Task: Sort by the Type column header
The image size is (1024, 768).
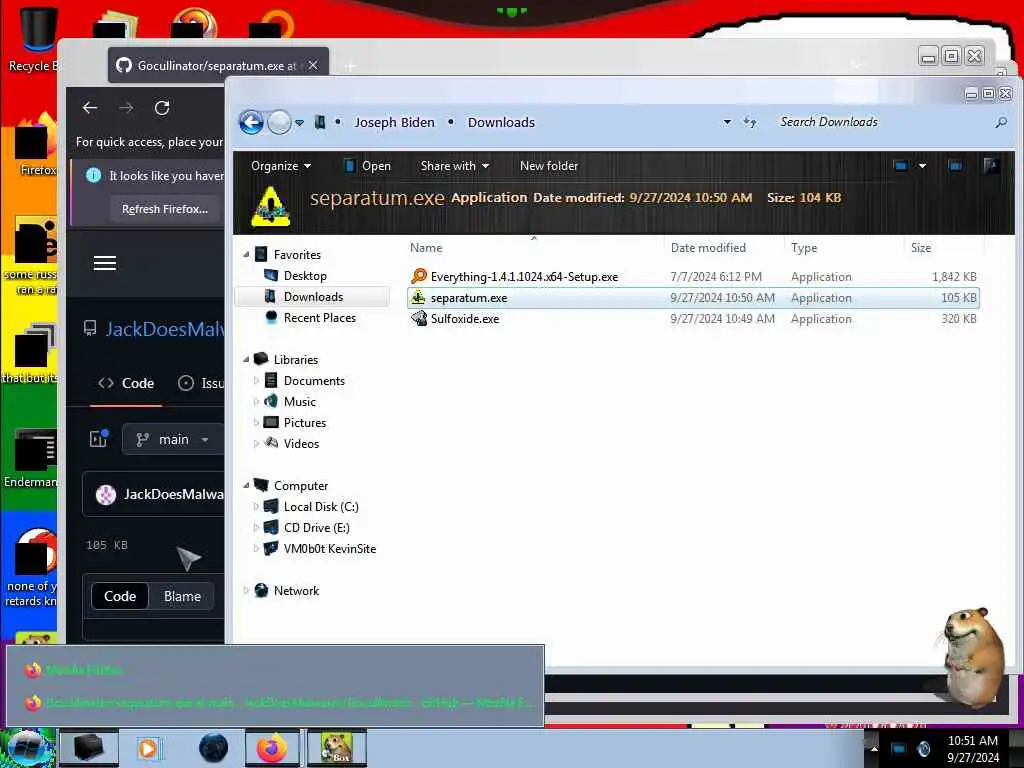Action: [x=804, y=248]
